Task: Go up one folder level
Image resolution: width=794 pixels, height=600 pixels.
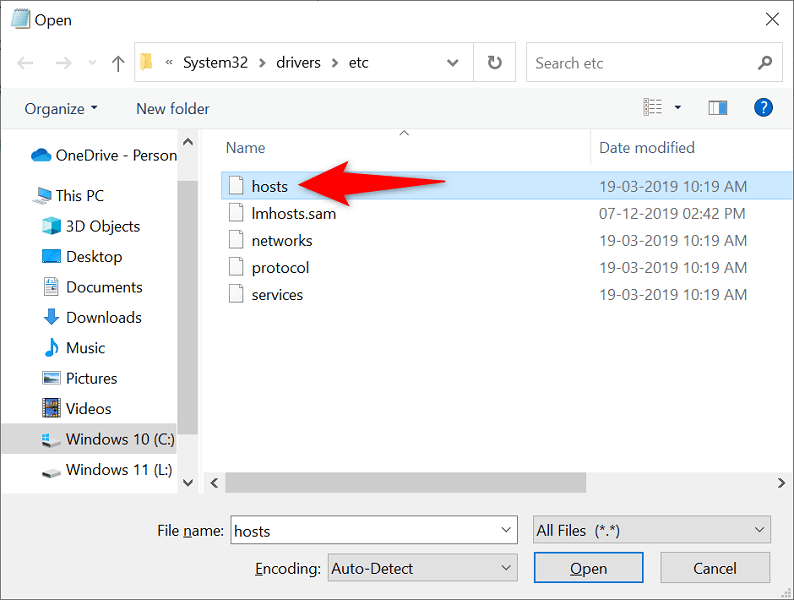Action: 118,63
